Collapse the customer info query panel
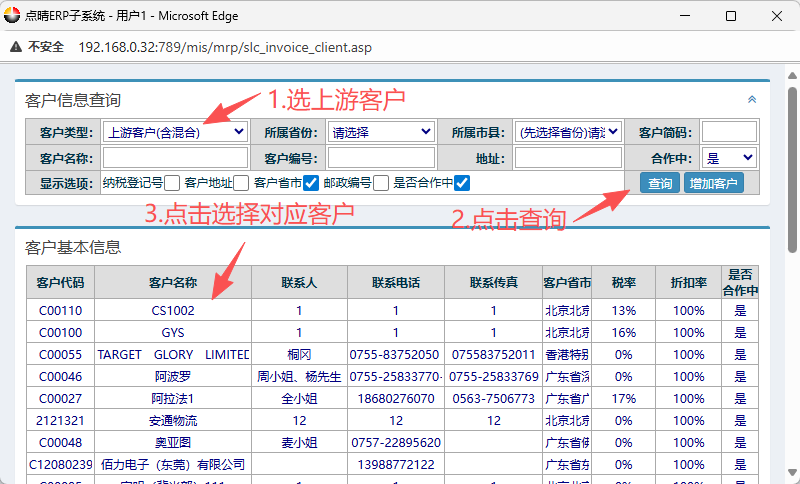800x484 pixels. click(752, 99)
